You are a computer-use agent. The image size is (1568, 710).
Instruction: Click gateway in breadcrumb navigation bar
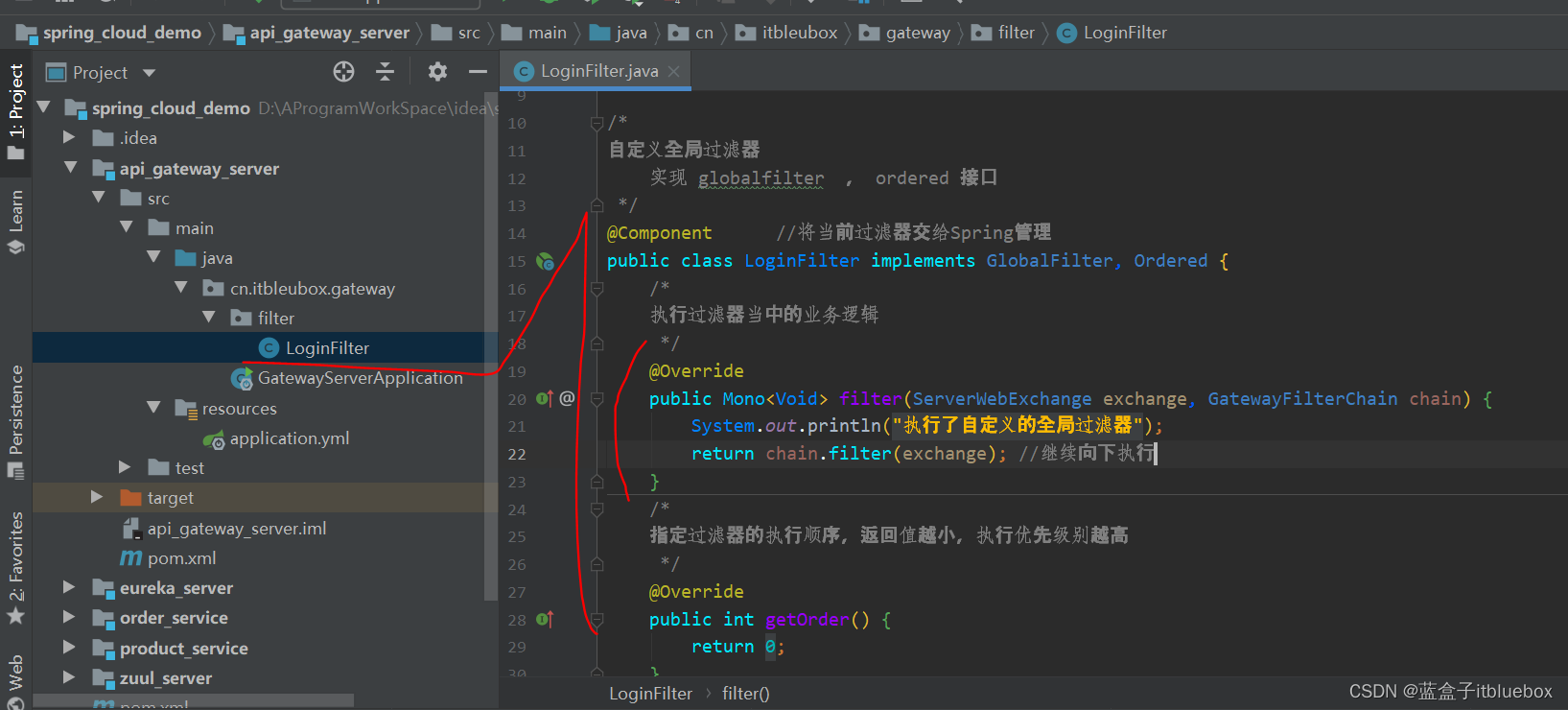pos(918,33)
